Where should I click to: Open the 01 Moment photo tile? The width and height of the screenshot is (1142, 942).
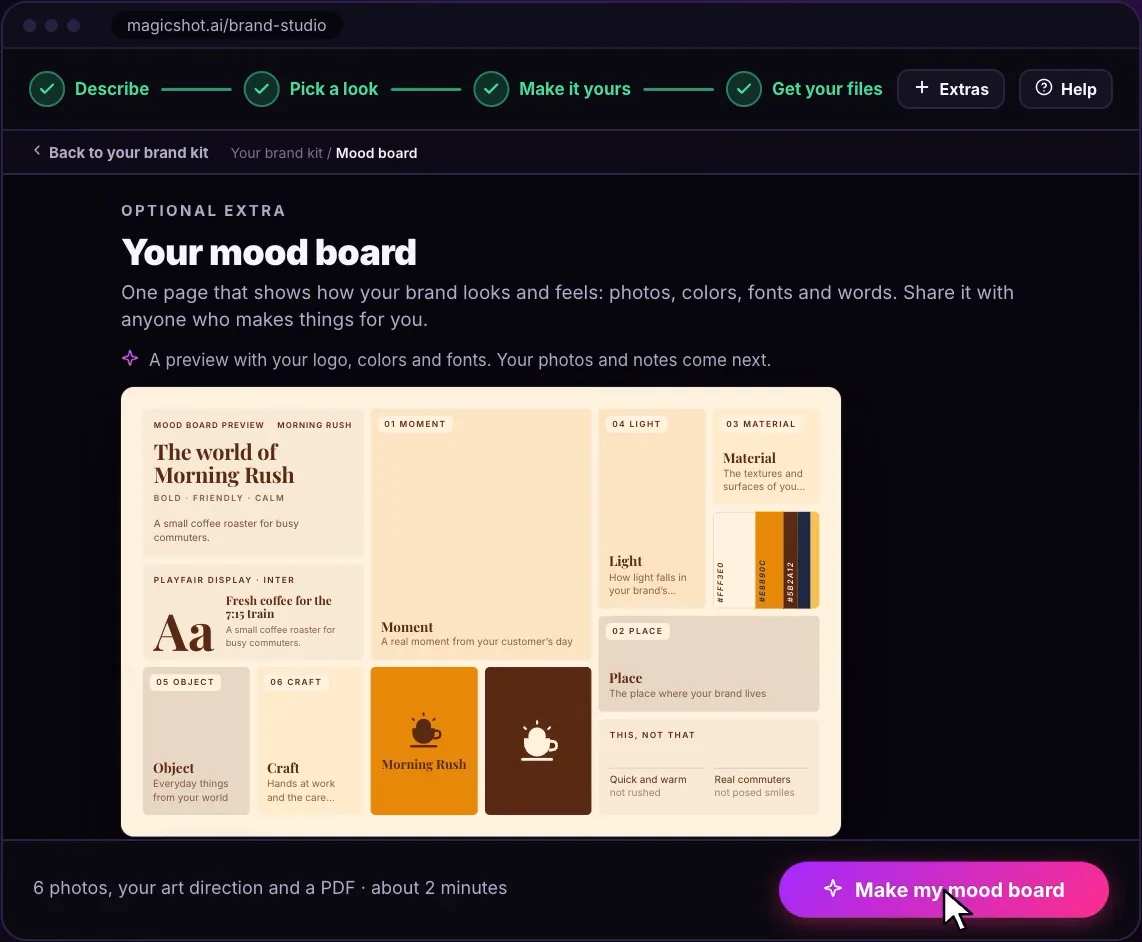pos(481,534)
